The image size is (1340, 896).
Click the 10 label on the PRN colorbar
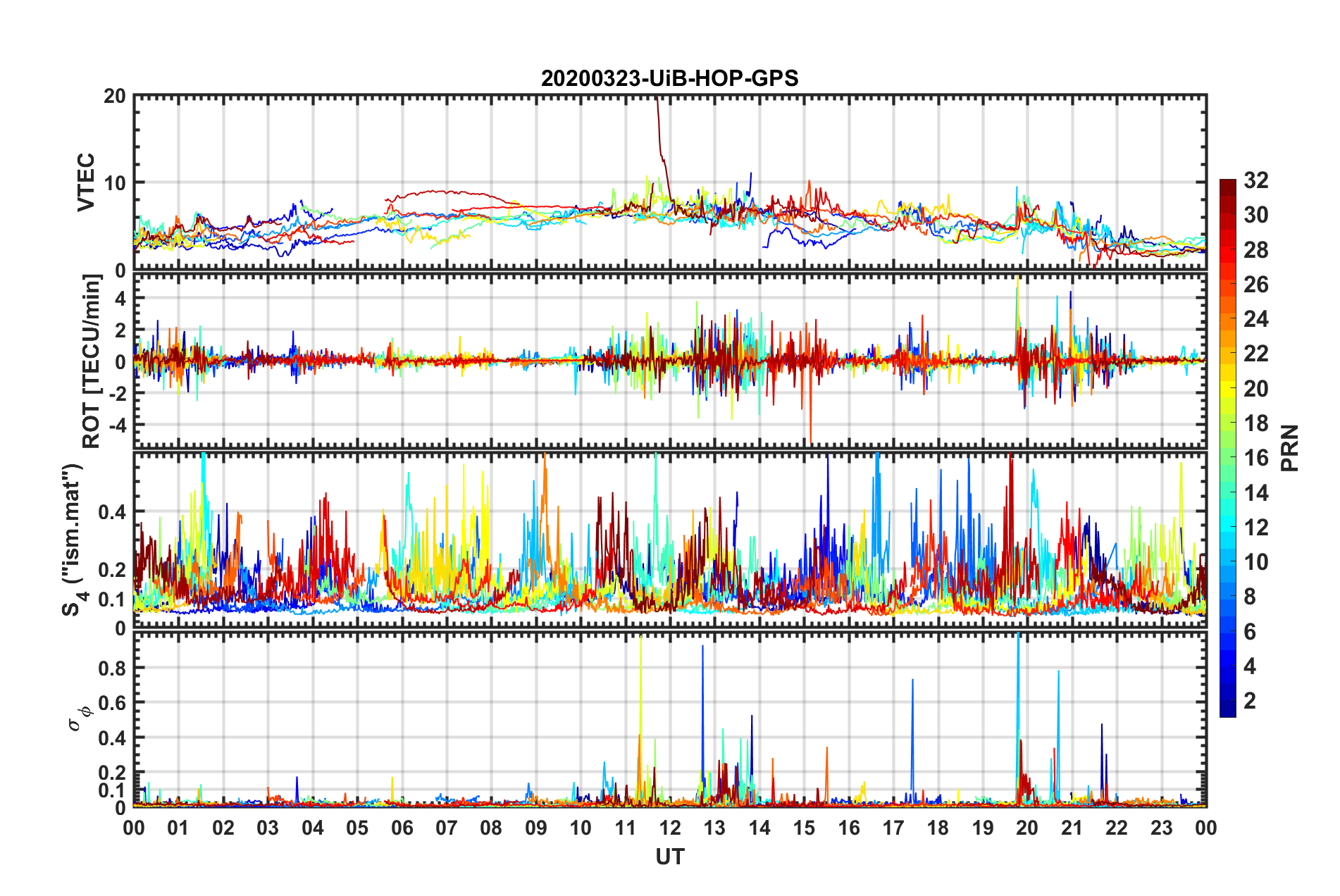(1255, 562)
